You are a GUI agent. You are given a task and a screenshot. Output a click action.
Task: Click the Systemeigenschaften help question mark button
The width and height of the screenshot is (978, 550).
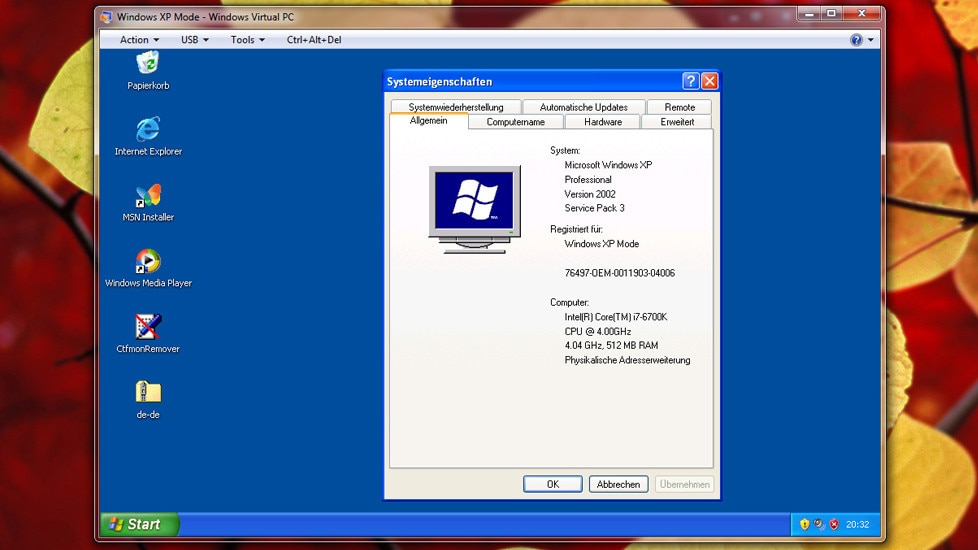(x=690, y=81)
